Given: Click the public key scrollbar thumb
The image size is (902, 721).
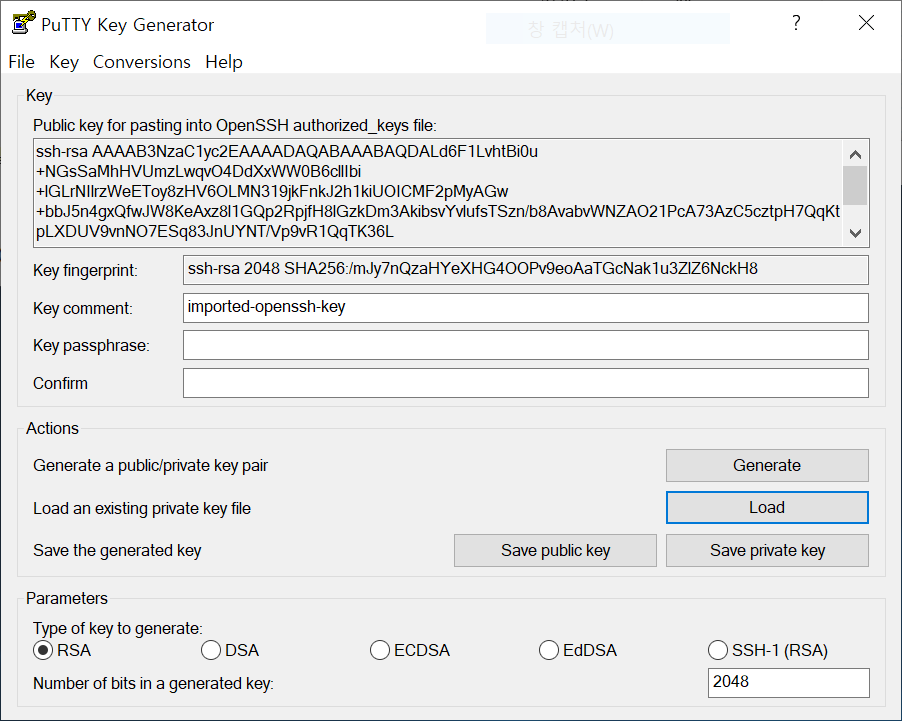Looking at the screenshot, I should tap(855, 185).
